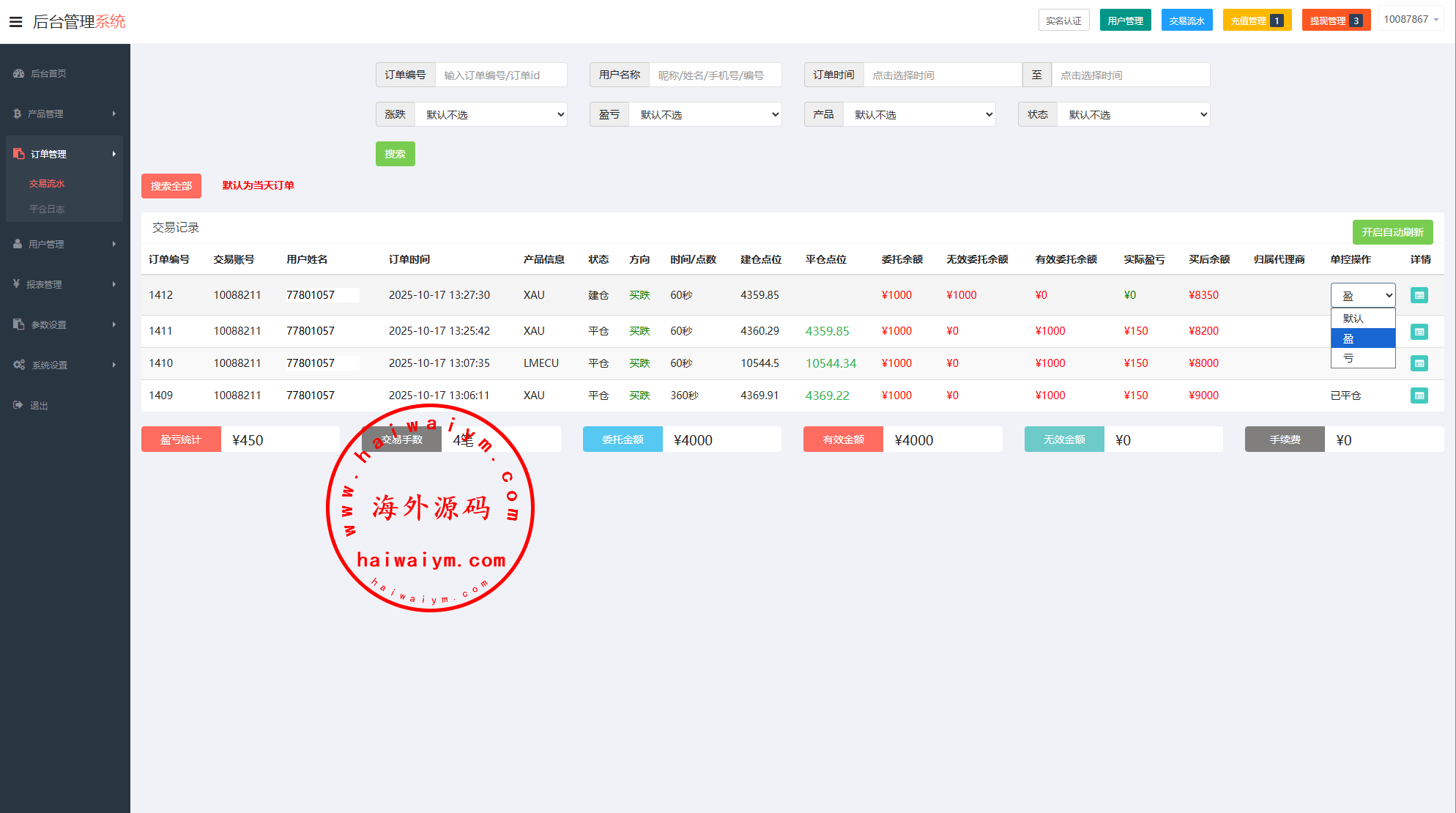The image size is (1456, 813).
Task: Open detail icon for order 1411
Action: tap(1419, 332)
